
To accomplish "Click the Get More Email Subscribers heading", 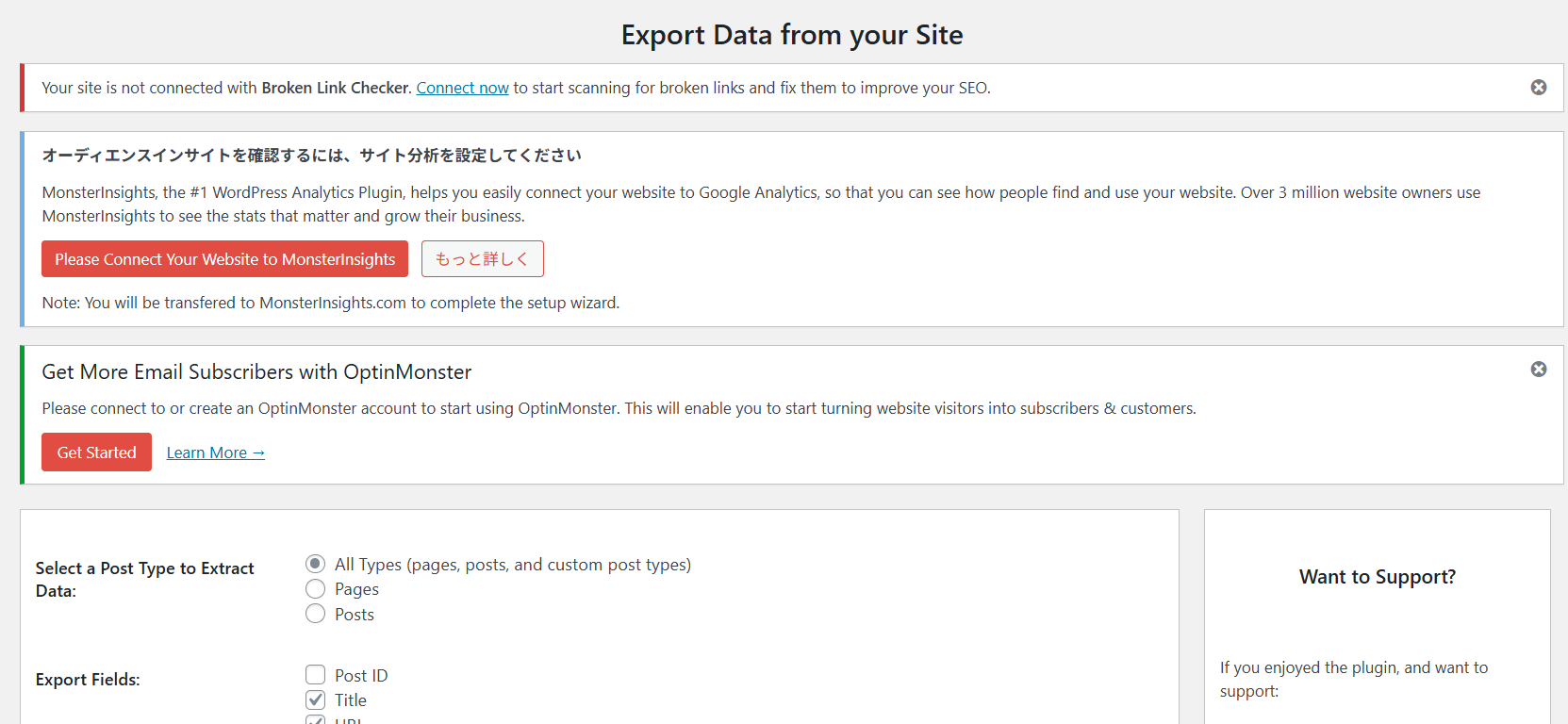I will (256, 372).
